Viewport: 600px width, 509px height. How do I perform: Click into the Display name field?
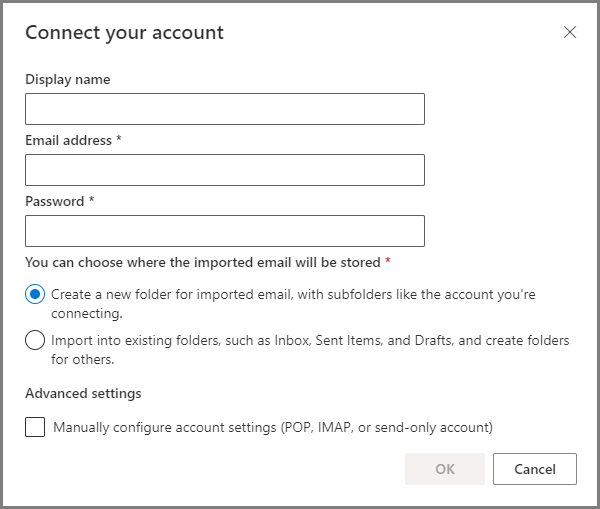coord(225,109)
